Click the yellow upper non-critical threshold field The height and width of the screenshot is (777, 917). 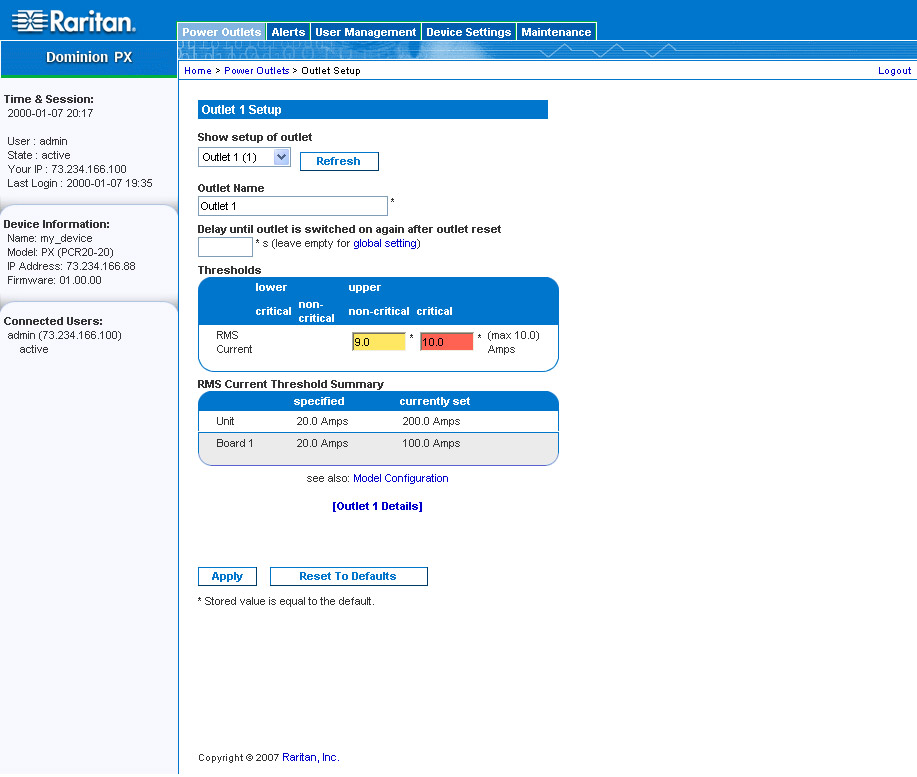click(x=378, y=342)
